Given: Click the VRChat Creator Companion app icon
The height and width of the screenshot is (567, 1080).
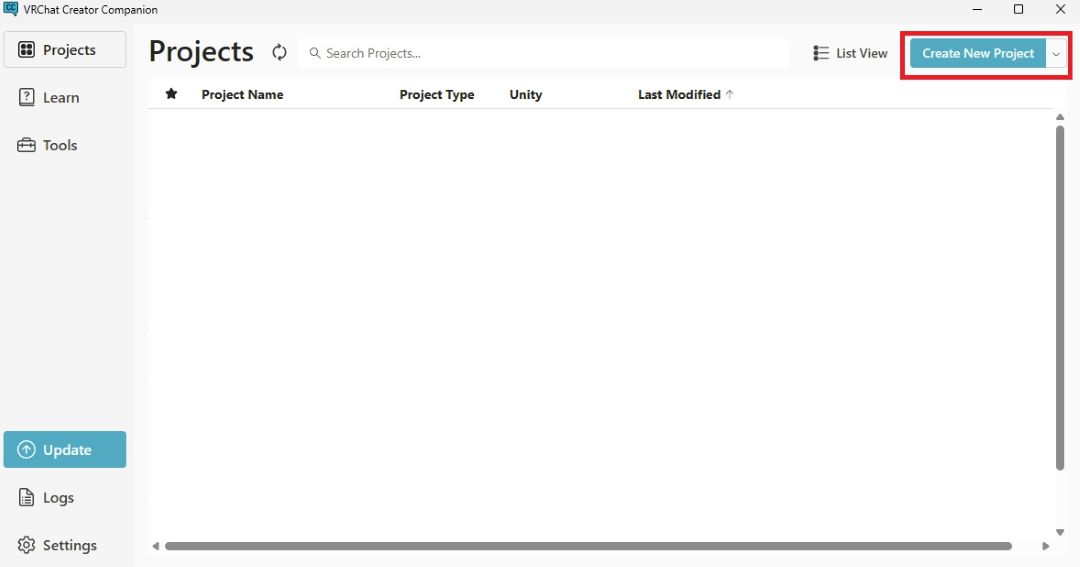Looking at the screenshot, I should [x=10, y=9].
